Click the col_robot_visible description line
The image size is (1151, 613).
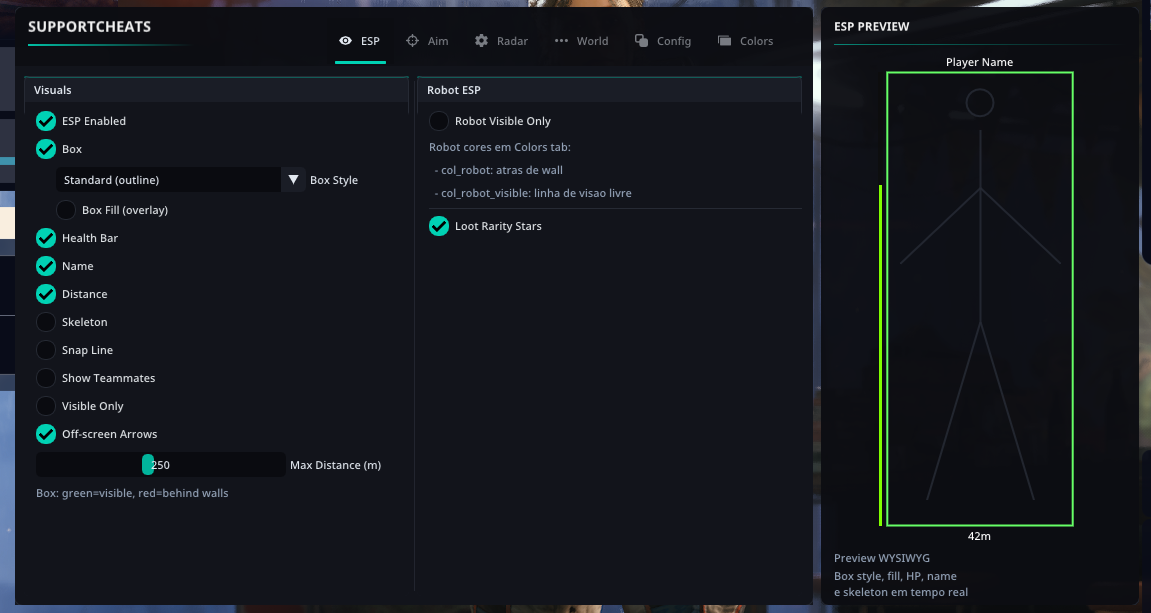[x=533, y=193]
